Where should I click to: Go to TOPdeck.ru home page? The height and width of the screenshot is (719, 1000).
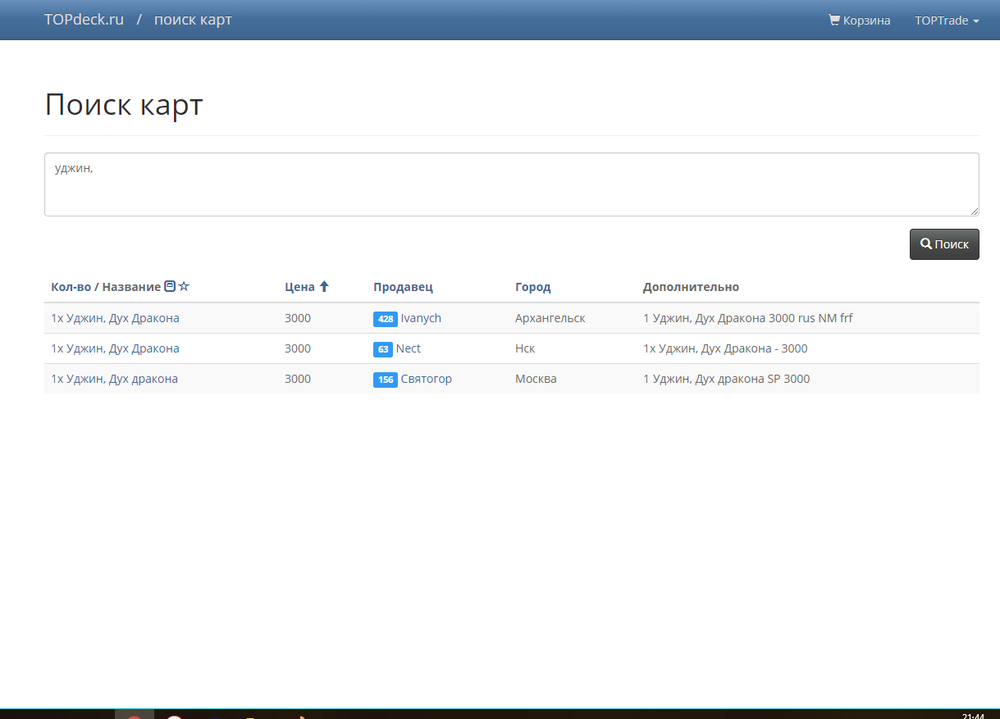[84, 20]
